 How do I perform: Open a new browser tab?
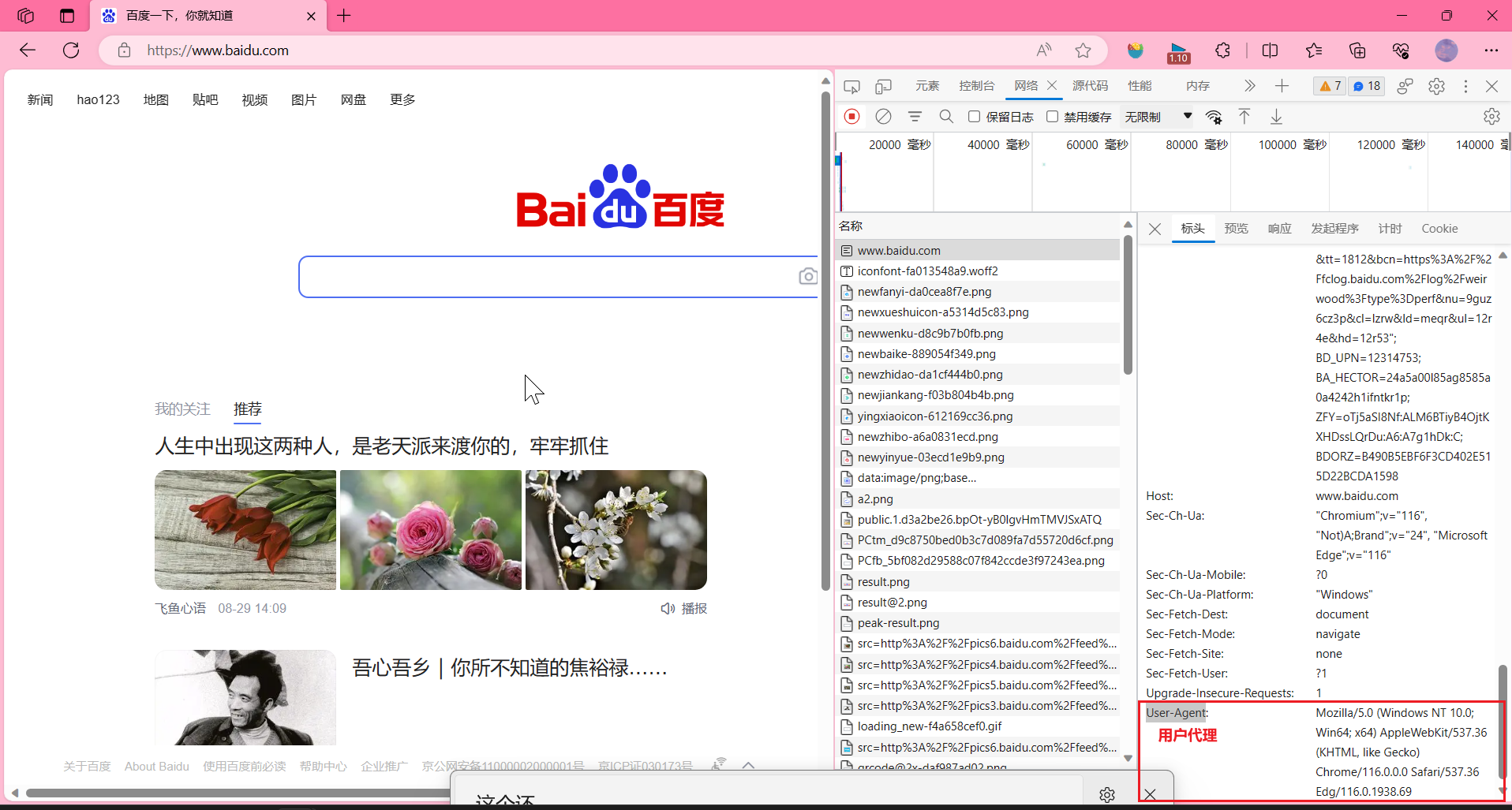click(344, 16)
